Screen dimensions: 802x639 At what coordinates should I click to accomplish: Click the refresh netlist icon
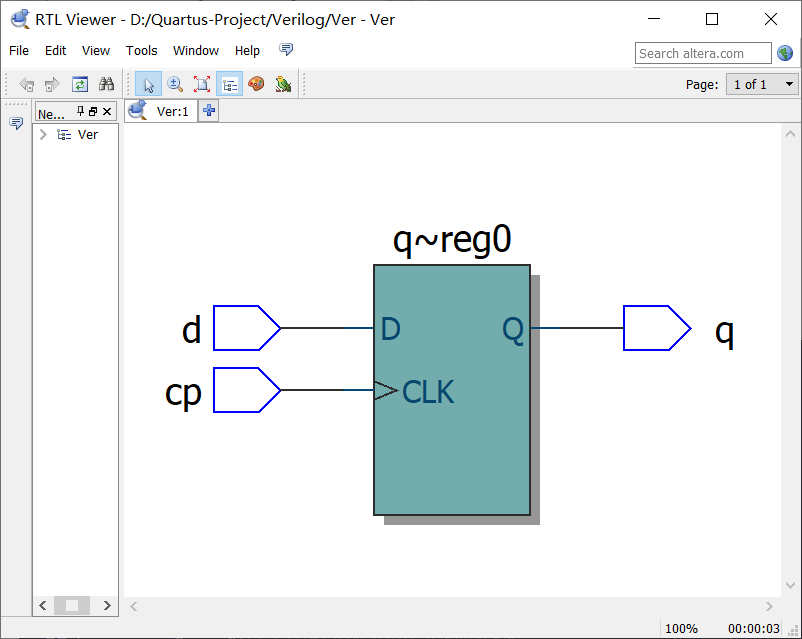pyautogui.click(x=79, y=84)
